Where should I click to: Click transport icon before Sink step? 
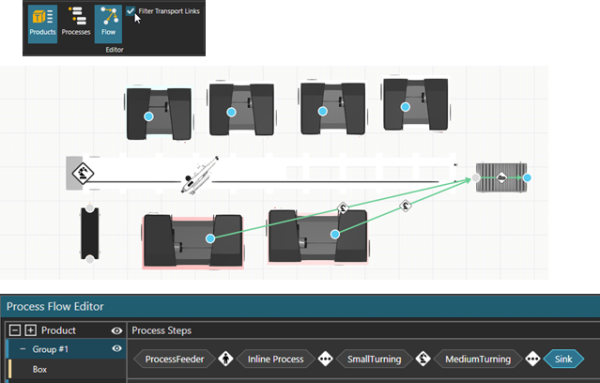click(533, 359)
